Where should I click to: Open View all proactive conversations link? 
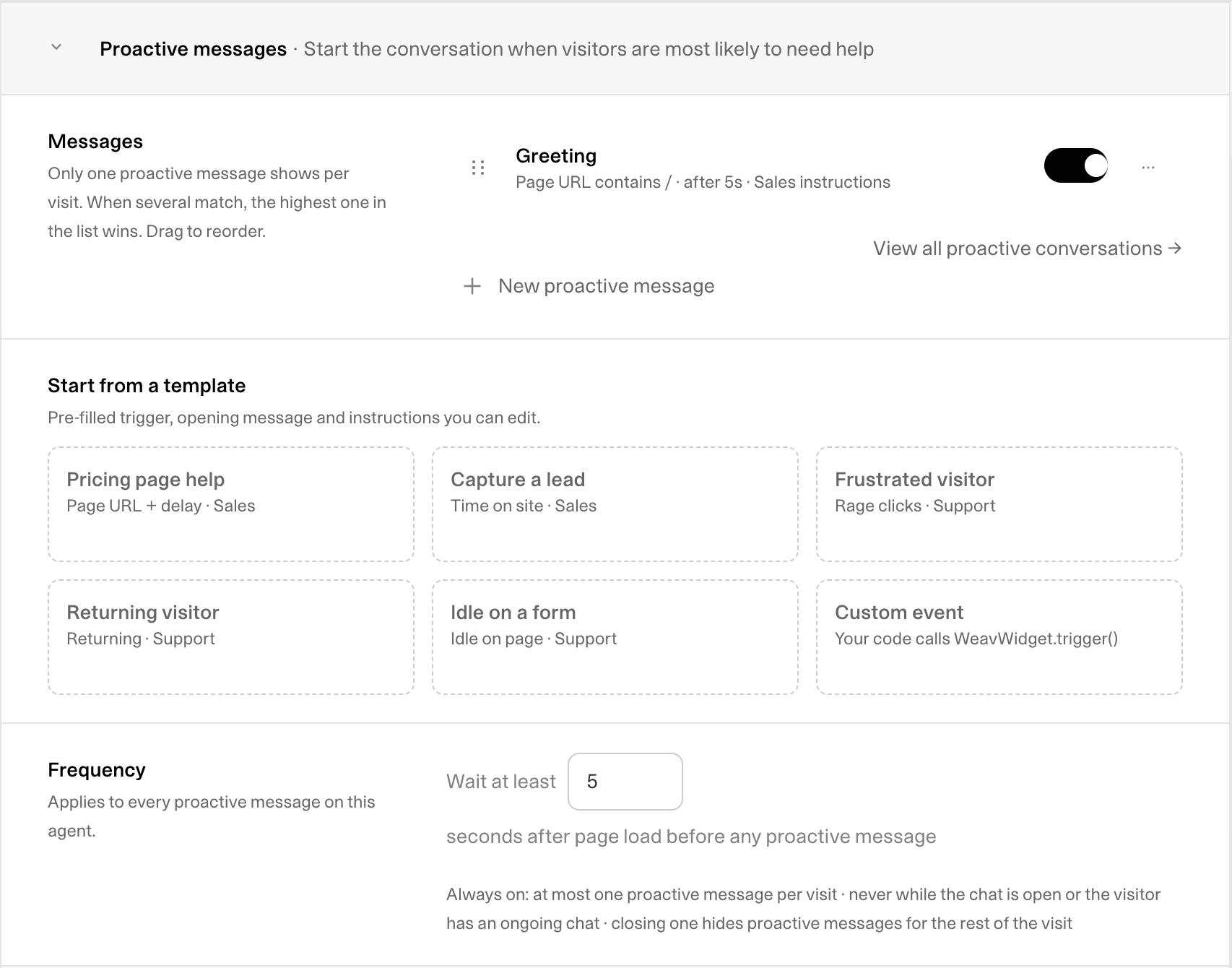pos(1028,249)
